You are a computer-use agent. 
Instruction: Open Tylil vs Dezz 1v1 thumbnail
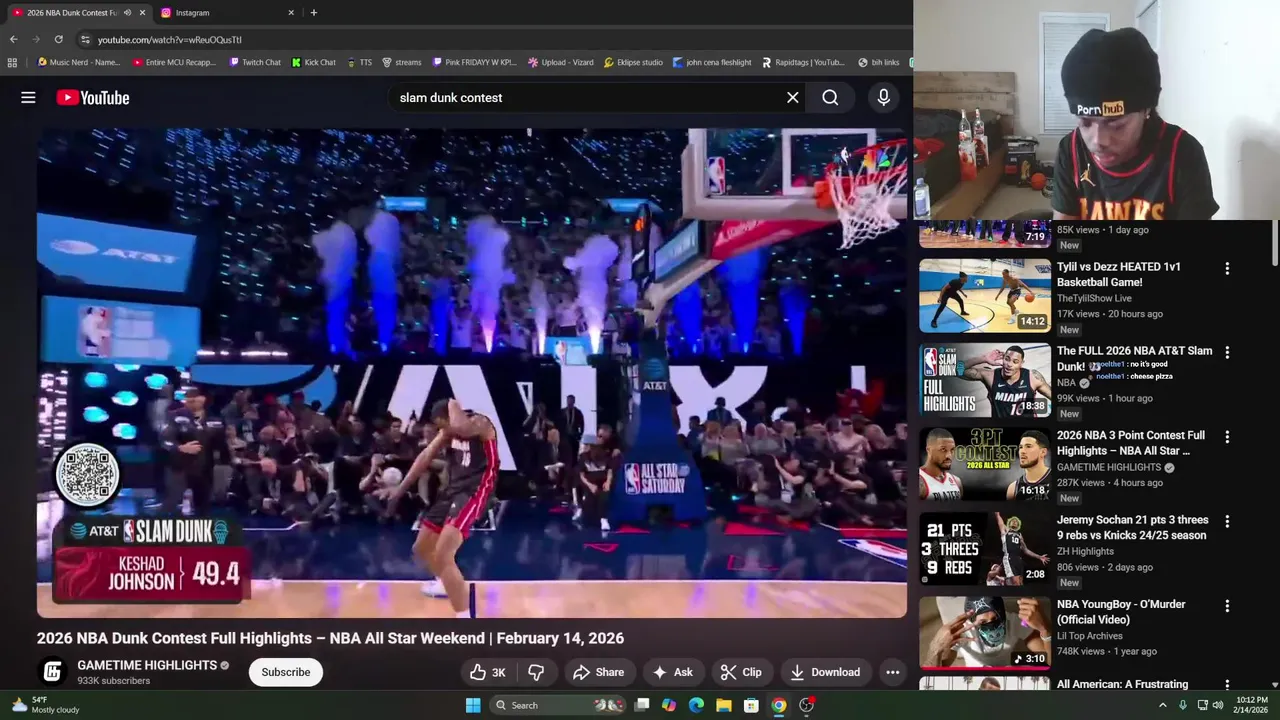(x=985, y=296)
